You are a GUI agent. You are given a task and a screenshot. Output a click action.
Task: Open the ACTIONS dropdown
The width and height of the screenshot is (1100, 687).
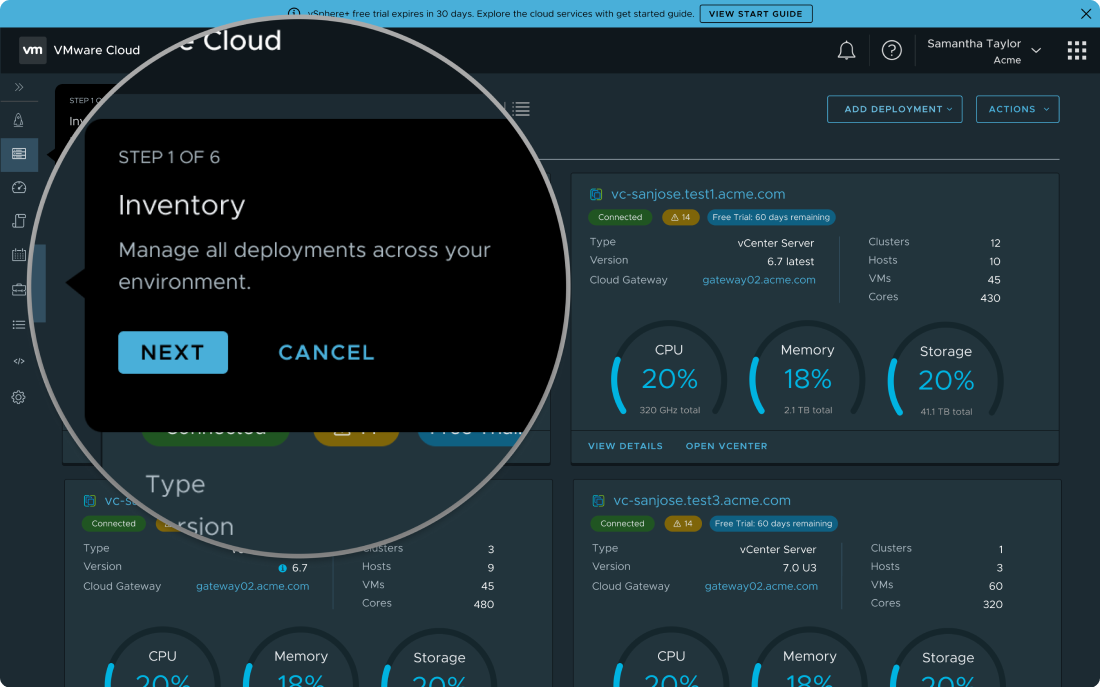click(1017, 109)
